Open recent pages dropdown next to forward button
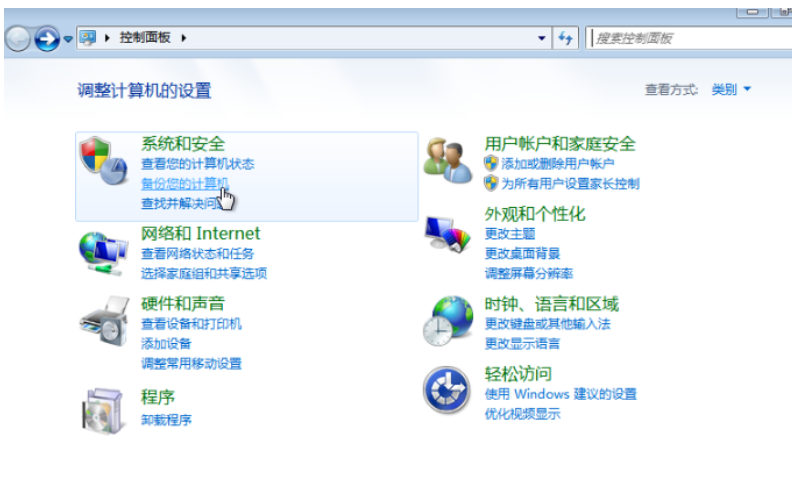The width and height of the screenshot is (792, 484). (x=68, y=39)
